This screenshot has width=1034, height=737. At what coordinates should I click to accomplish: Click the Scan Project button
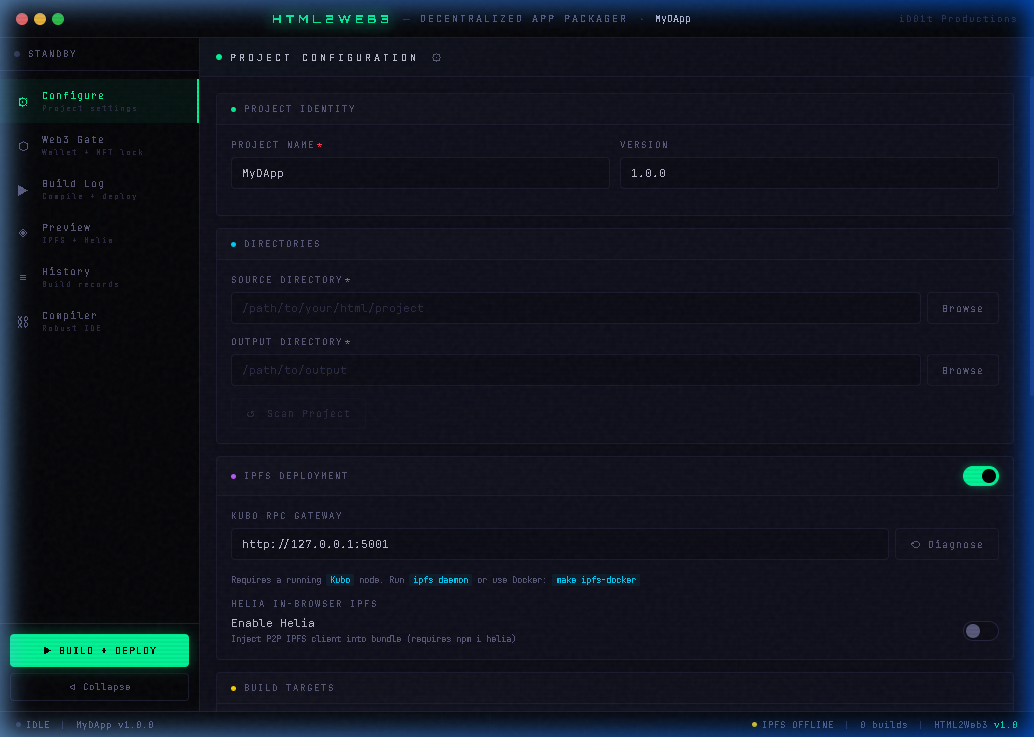point(298,414)
